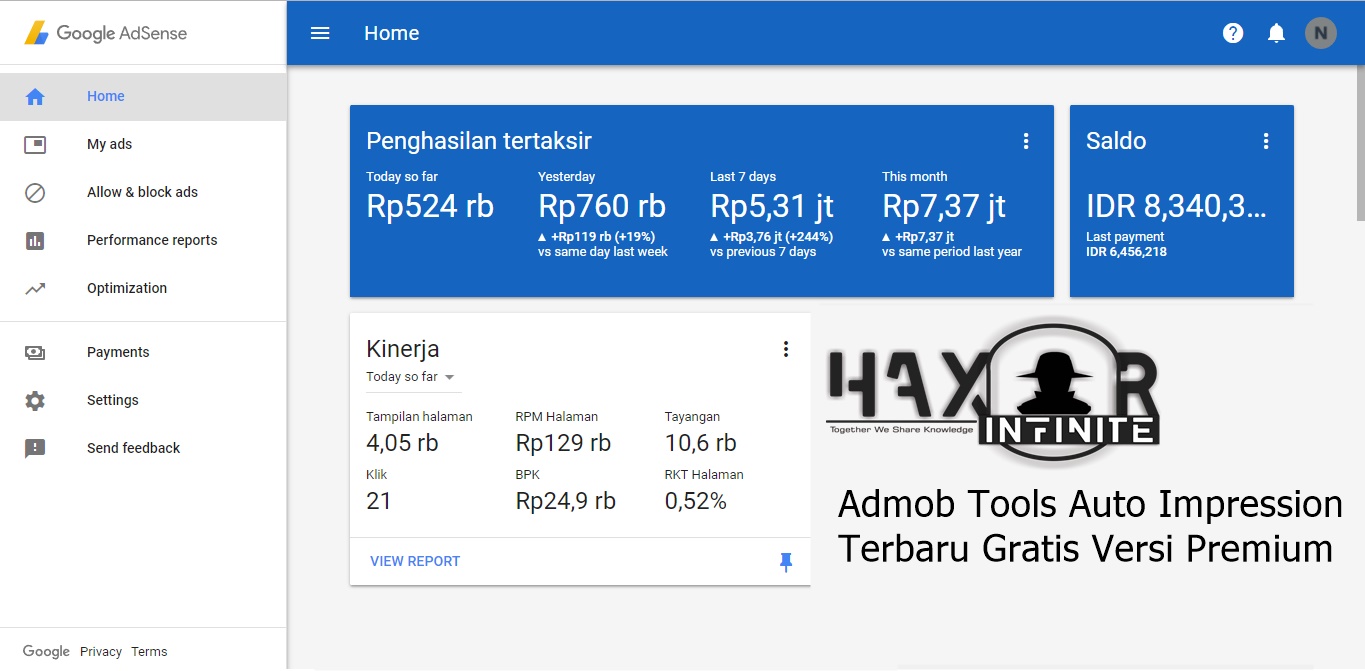Click the Settings gear icon
This screenshot has width=1365, height=671.
tap(35, 401)
